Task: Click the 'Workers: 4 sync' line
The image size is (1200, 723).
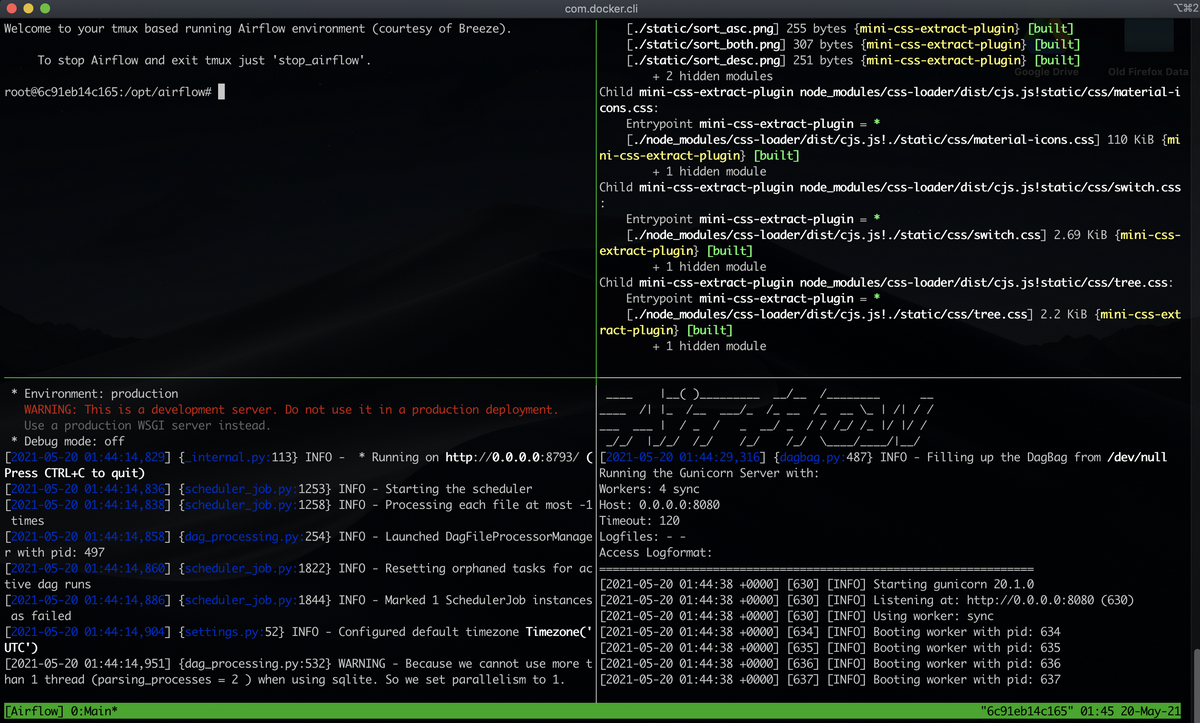Action: [649, 489]
